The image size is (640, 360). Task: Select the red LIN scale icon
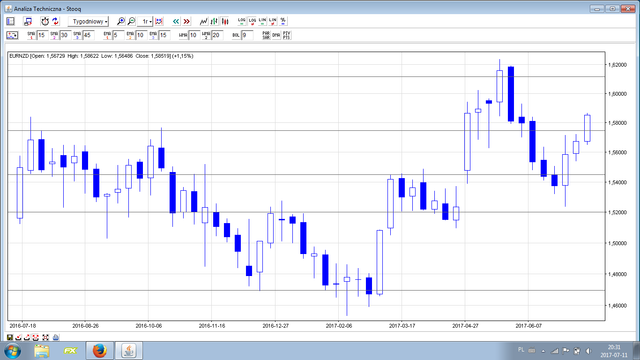(273, 21)
